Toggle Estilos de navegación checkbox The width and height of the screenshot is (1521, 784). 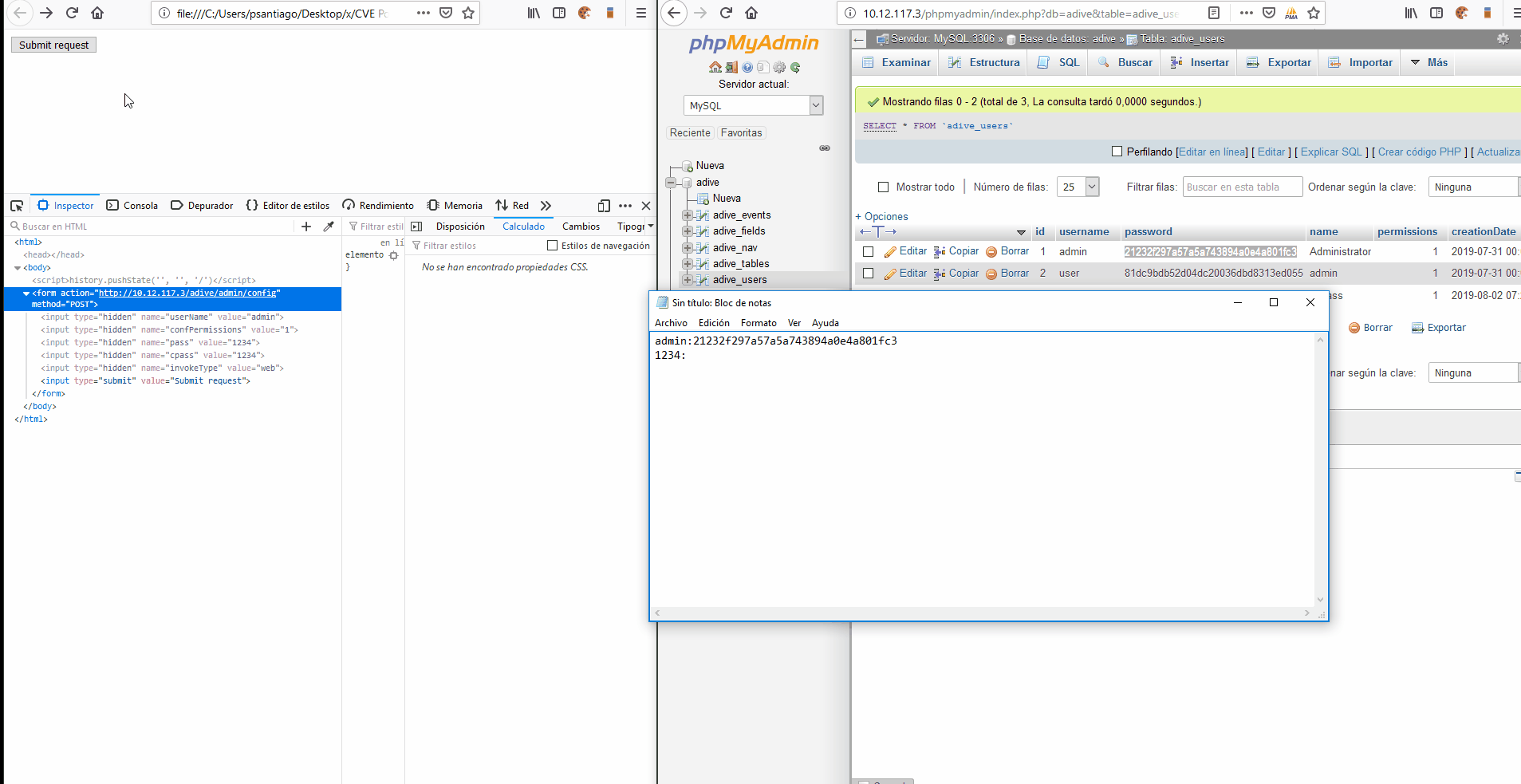click(552, 246)
